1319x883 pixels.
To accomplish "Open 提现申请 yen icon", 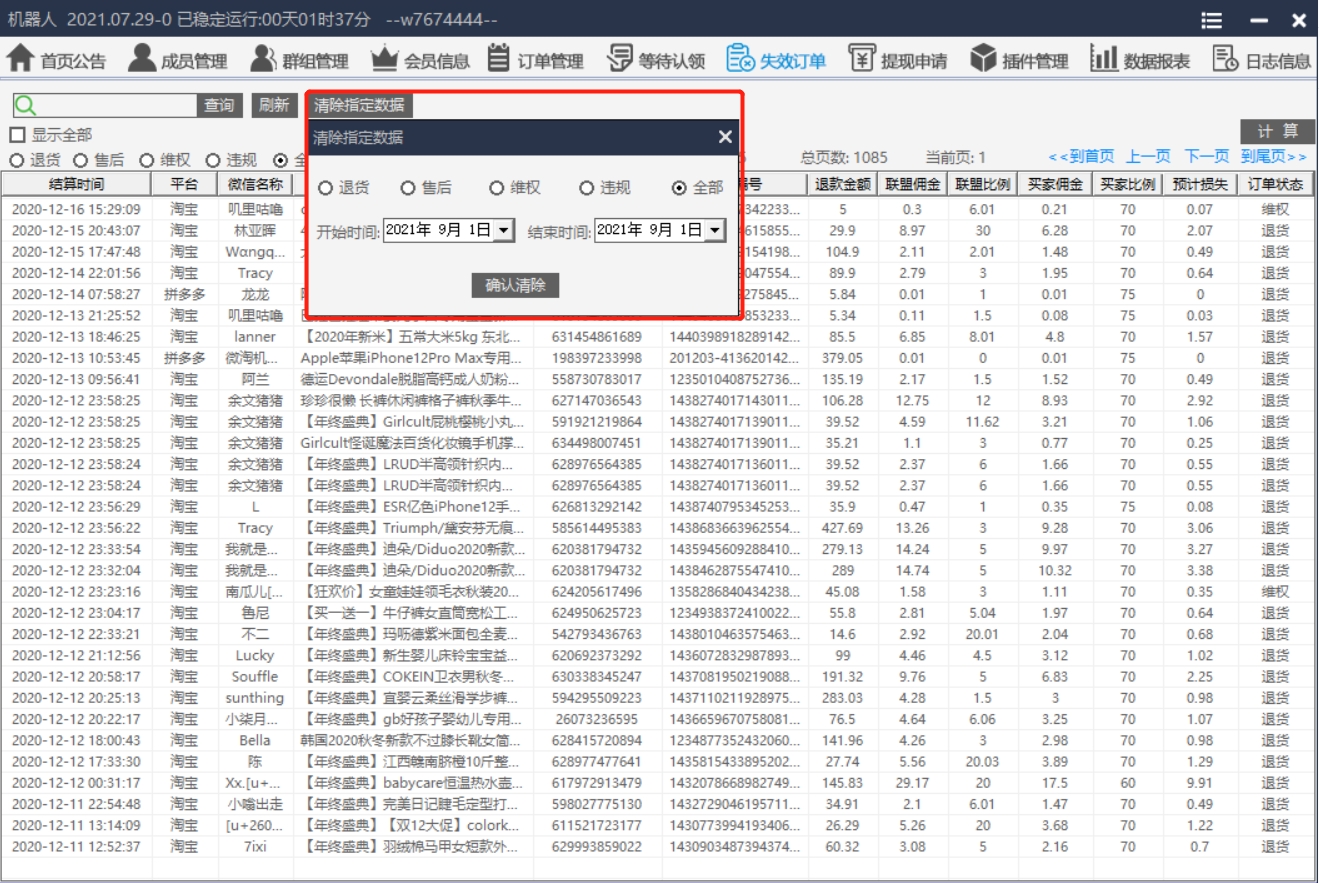I will [x=862, y=59].
